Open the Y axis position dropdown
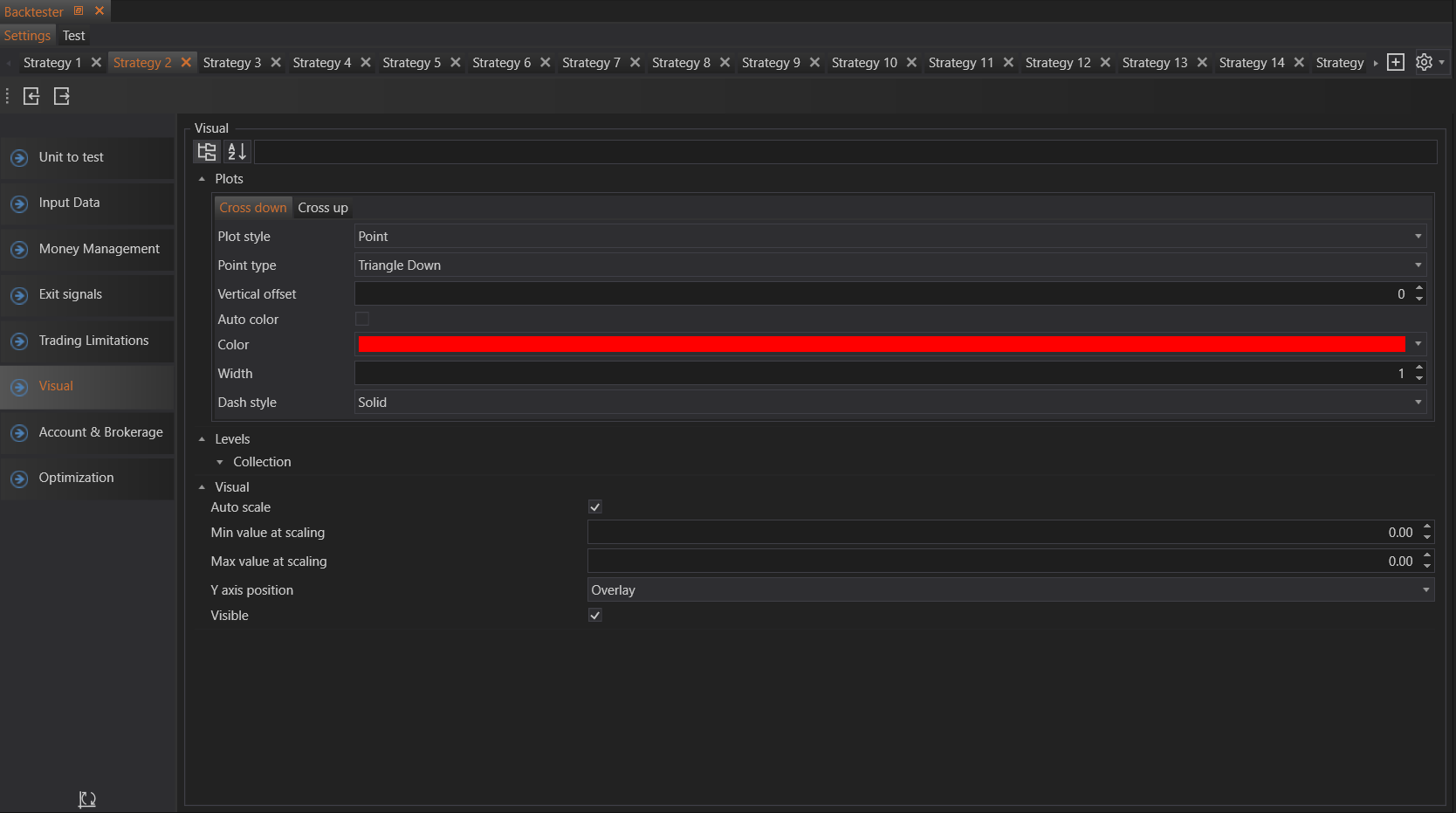The height and width of the screenshot is (813, 1456). pyautogui.click(x=1010, y=590)
